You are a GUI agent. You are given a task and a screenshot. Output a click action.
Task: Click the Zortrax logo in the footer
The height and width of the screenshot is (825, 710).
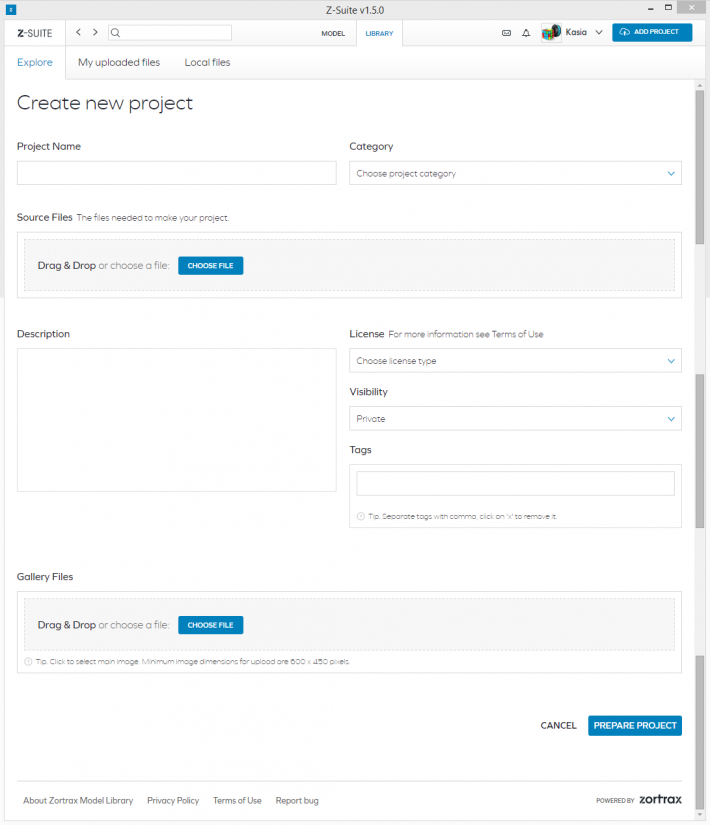660,799
